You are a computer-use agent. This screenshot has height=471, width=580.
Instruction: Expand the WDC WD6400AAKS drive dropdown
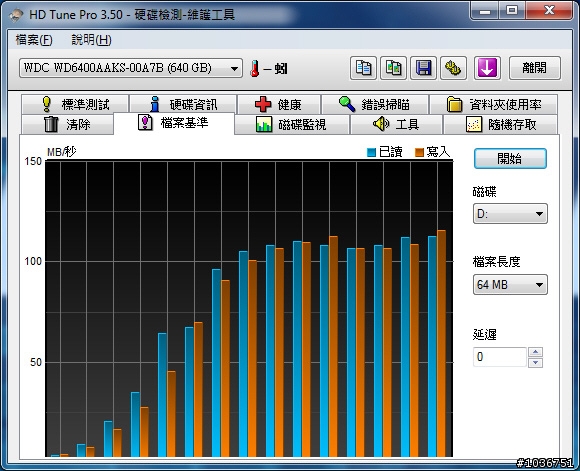(x=131, y=68)
